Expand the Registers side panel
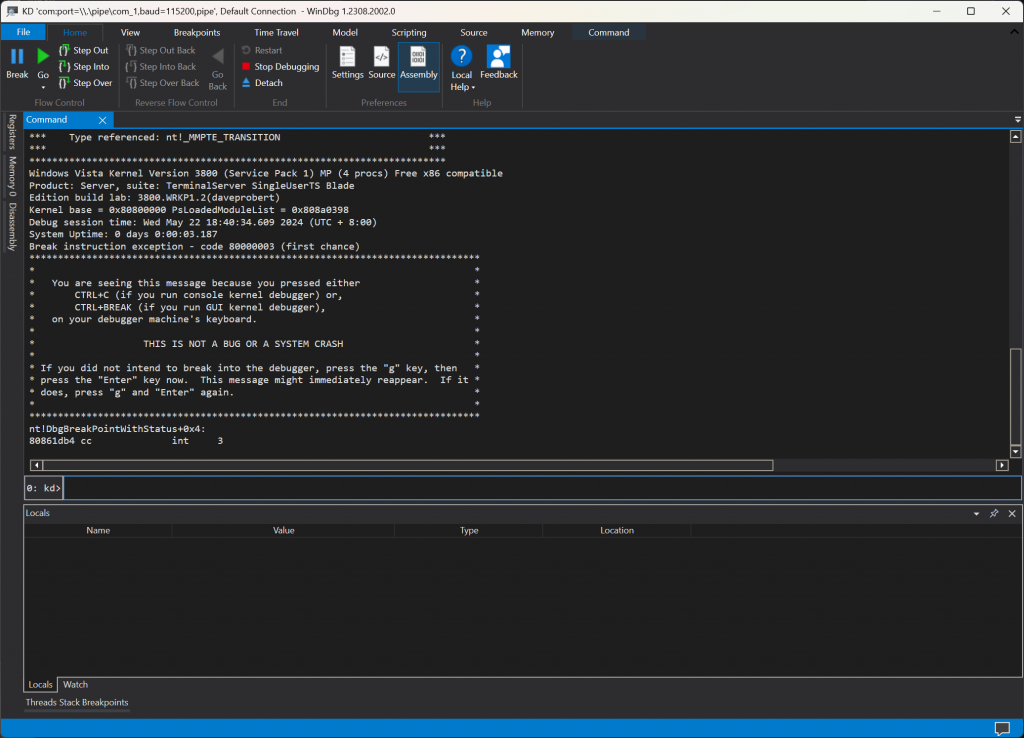 pyautogui.click(x=12, y=132)
